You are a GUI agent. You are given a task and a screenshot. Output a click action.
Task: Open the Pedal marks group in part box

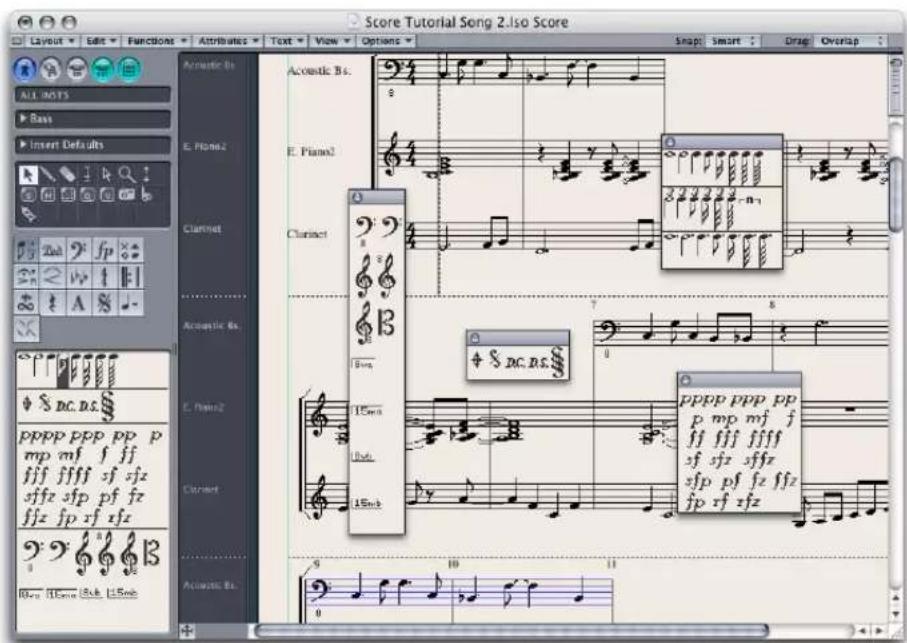(52, 250)
